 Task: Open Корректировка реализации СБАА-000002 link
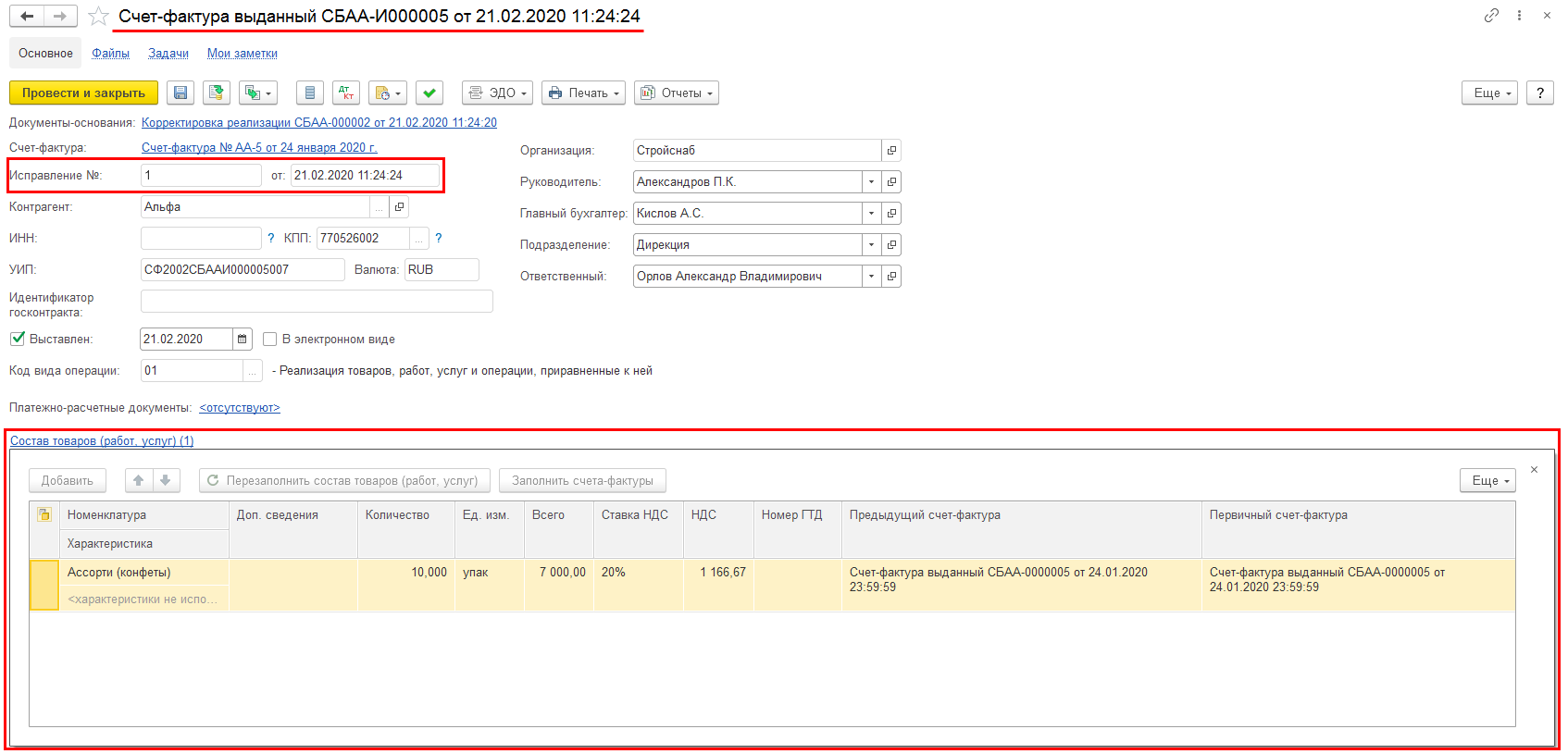(319, 122)
